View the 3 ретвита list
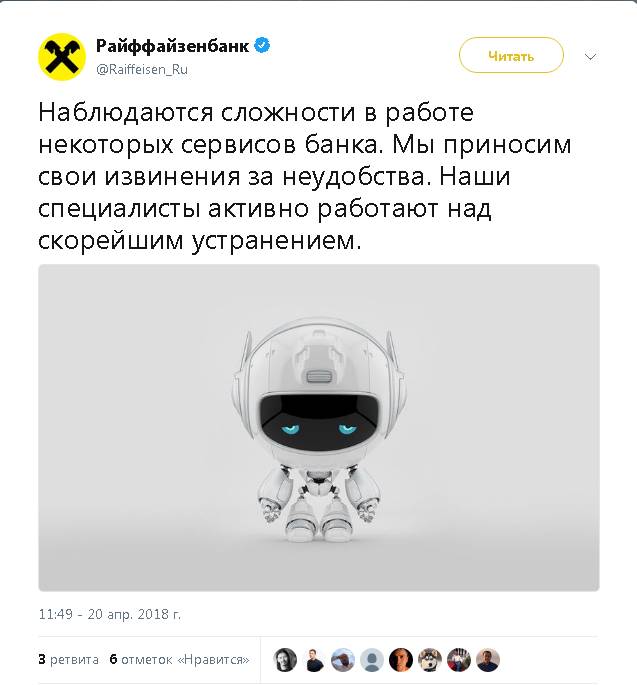 [x=69, y=659]
